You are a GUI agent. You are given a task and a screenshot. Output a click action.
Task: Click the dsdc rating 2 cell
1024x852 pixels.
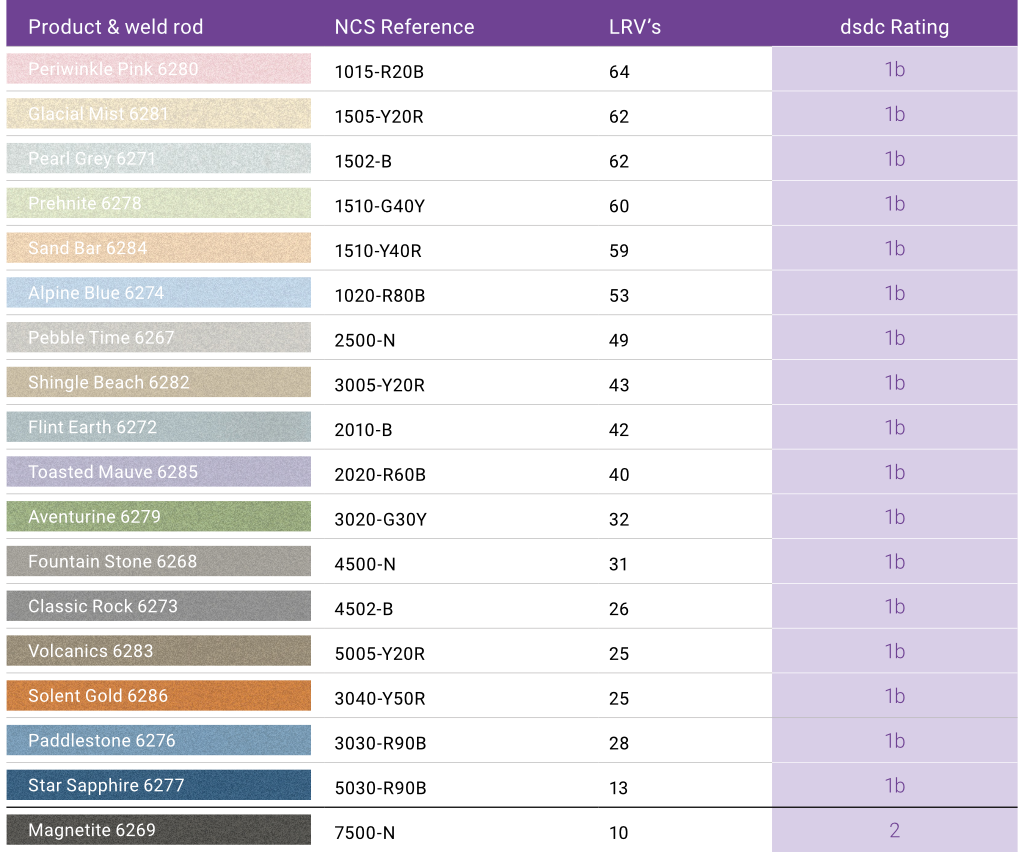894,830
